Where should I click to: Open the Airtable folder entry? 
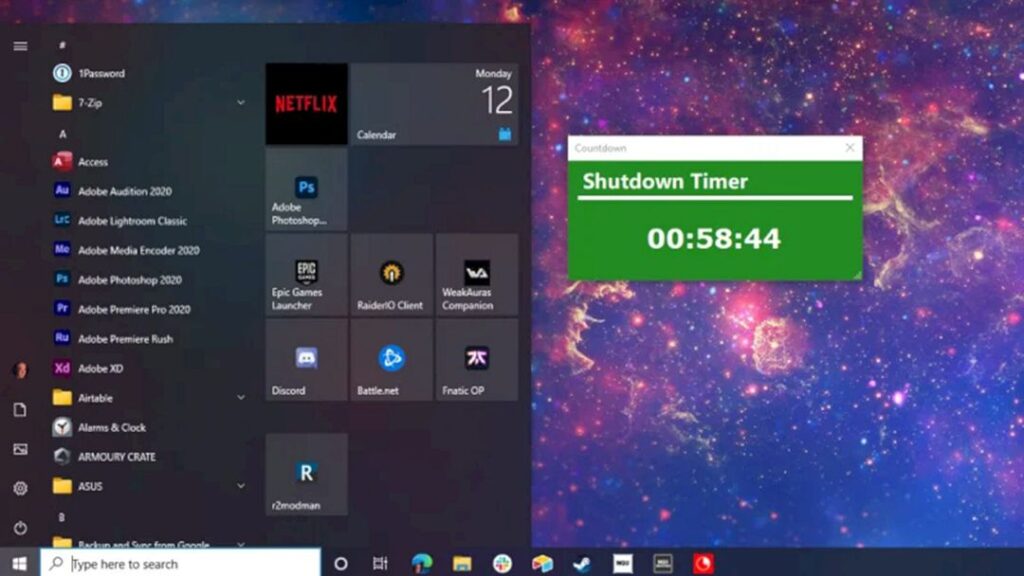pos(149,398)
